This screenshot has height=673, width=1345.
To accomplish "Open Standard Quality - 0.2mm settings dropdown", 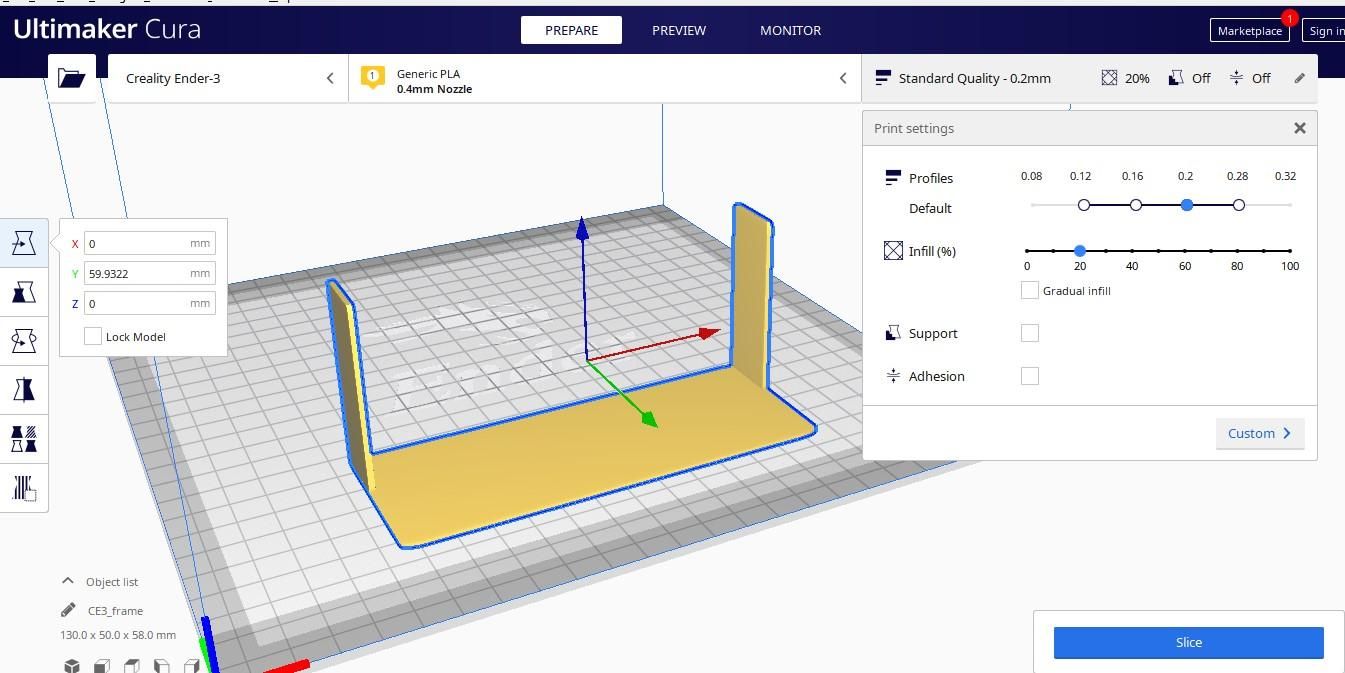I will pos(1089,78).
